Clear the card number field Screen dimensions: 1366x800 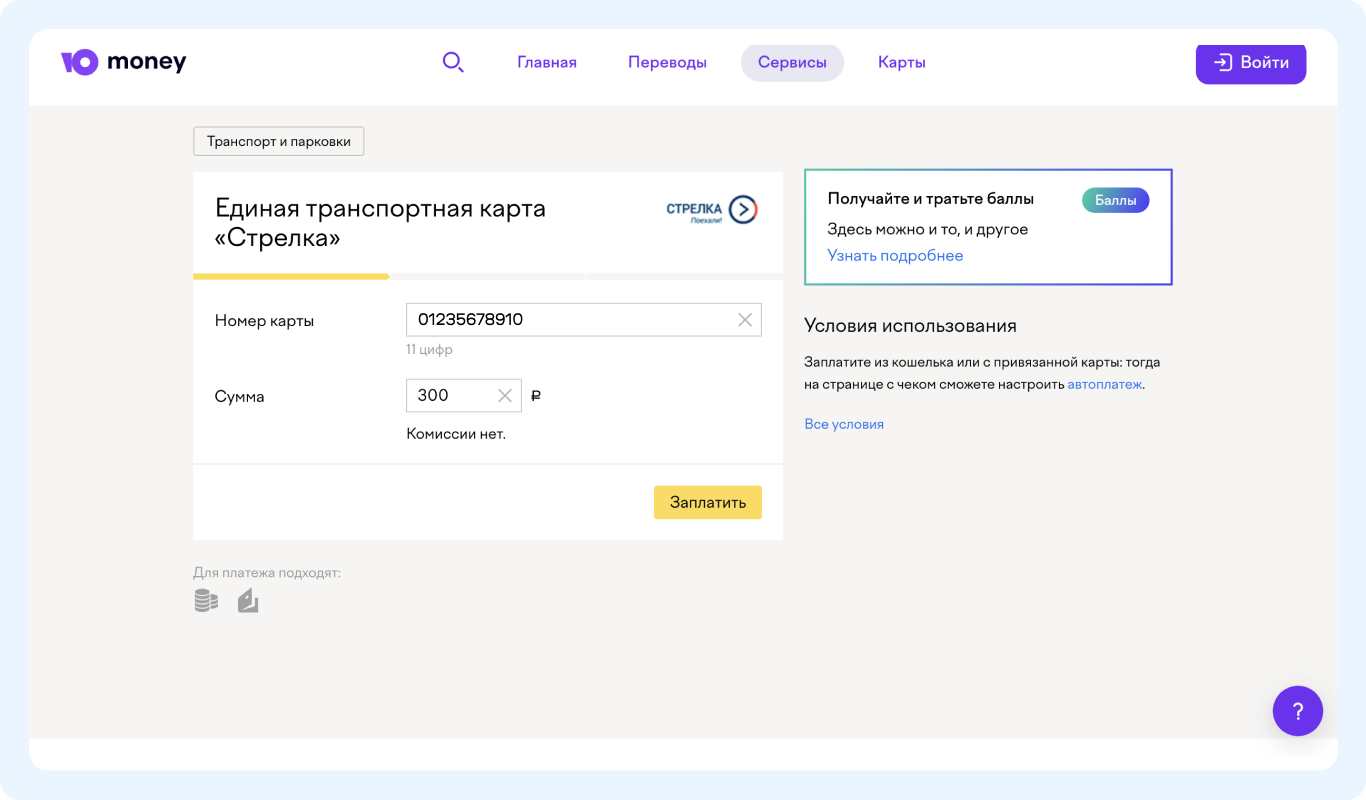[x=745, y=320]
